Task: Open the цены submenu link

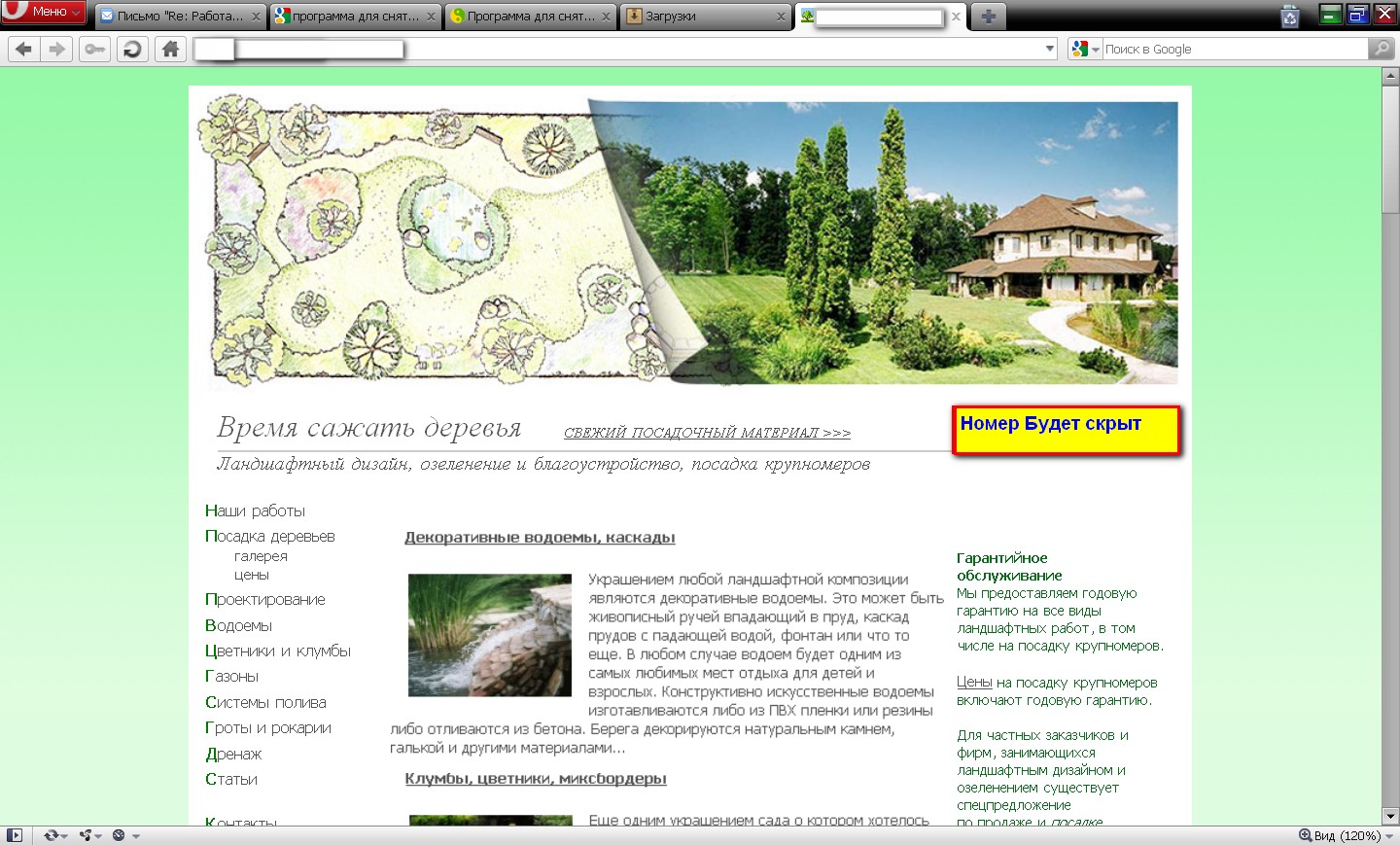Action: pyautogui.click(x=251, y=575)
